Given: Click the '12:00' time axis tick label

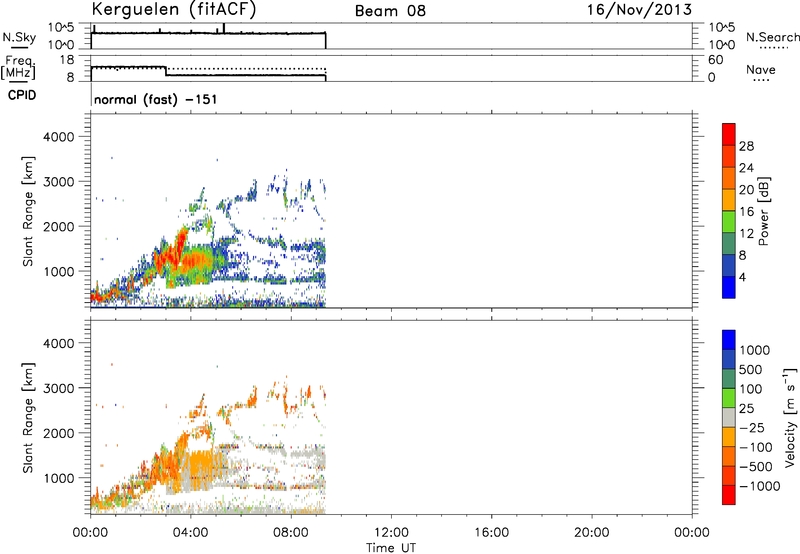Looking at the screenshot, I should point(391,533).
